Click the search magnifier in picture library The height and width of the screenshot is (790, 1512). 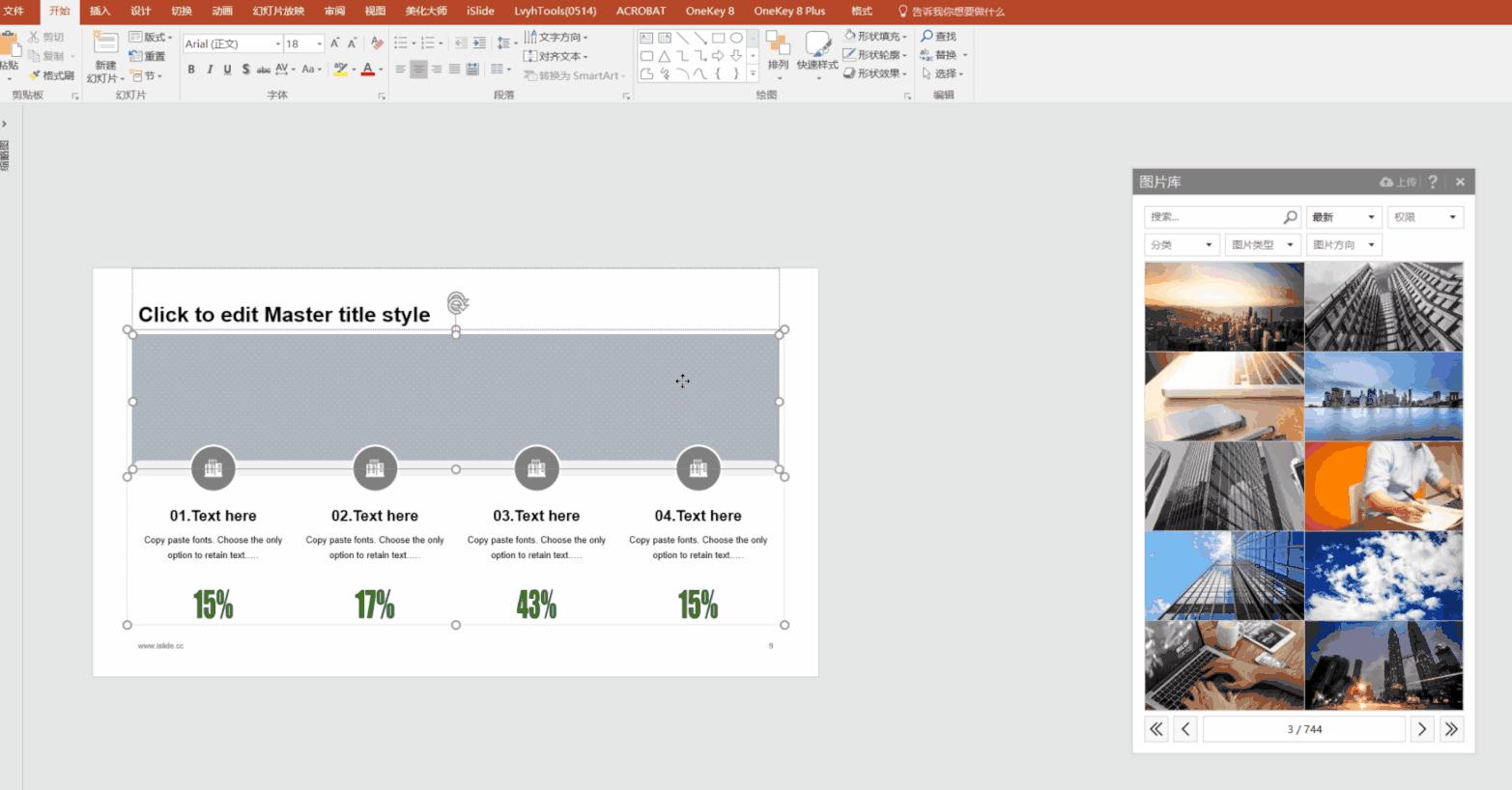1290,217
